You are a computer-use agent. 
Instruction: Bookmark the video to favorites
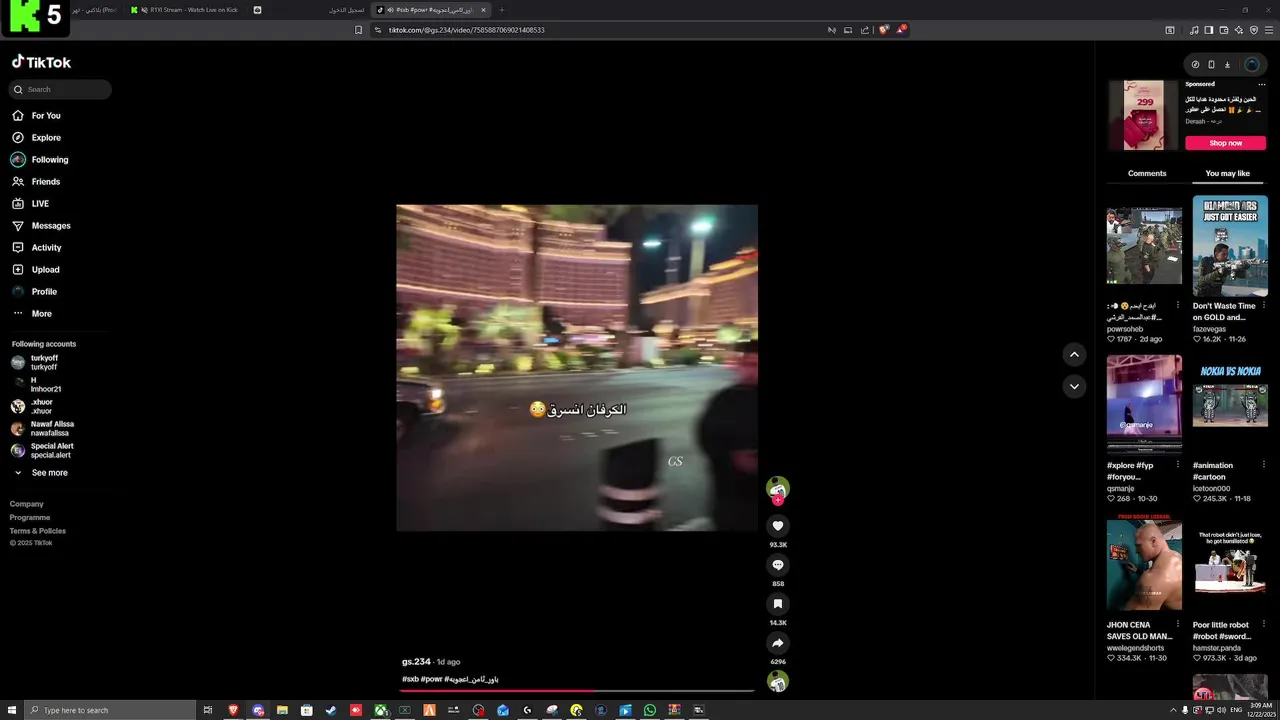click(778, 604)
